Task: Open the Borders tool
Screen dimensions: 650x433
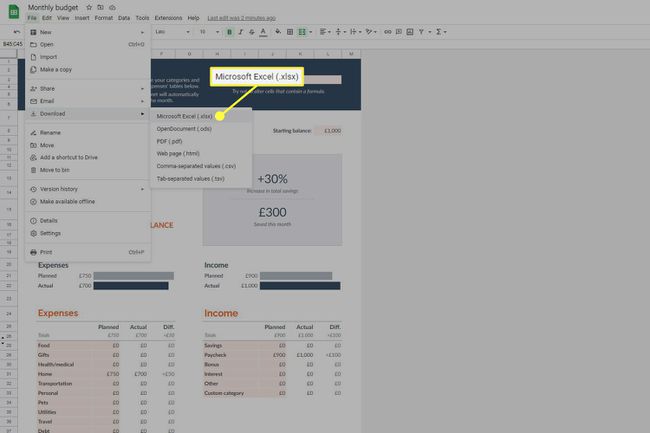Action: point(290,32)
